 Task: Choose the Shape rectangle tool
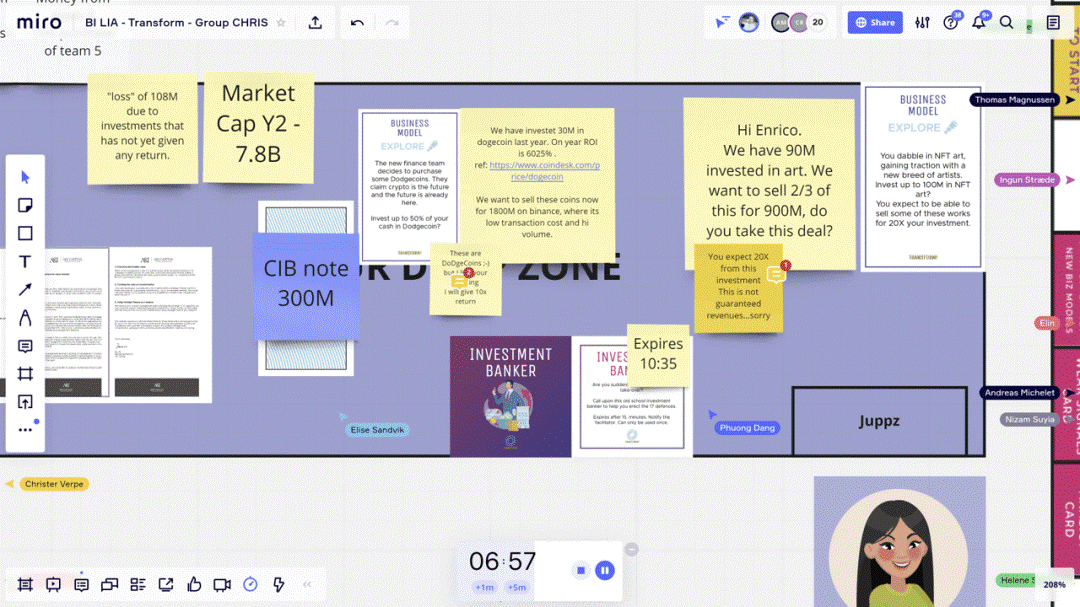coord(25,233)
